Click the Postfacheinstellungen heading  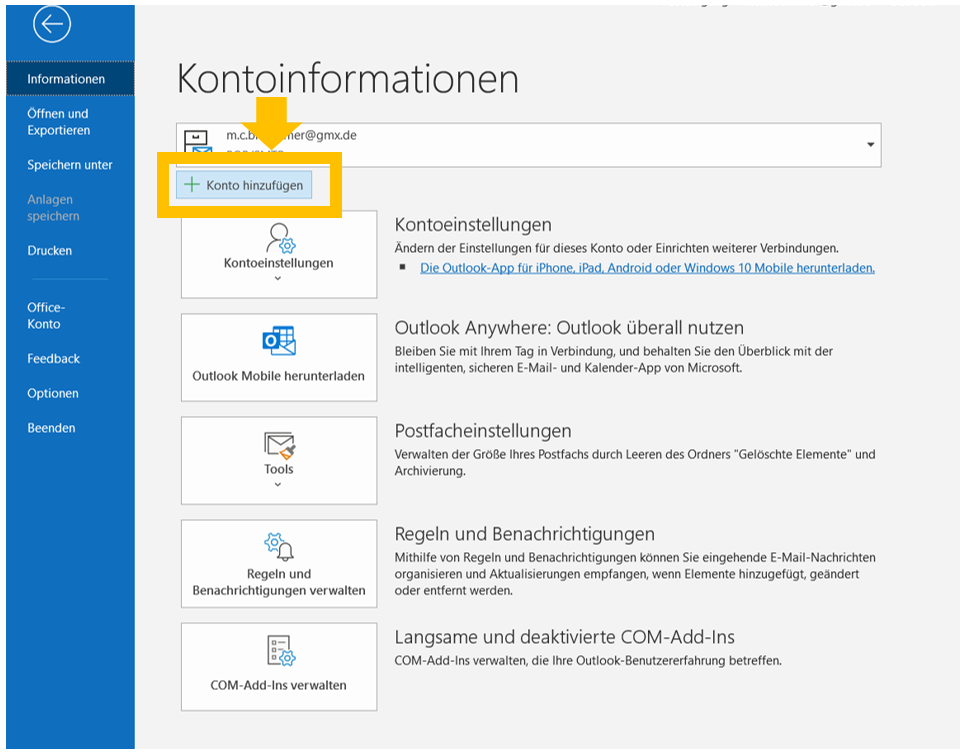pyautogui.click(x=483, y=431)
